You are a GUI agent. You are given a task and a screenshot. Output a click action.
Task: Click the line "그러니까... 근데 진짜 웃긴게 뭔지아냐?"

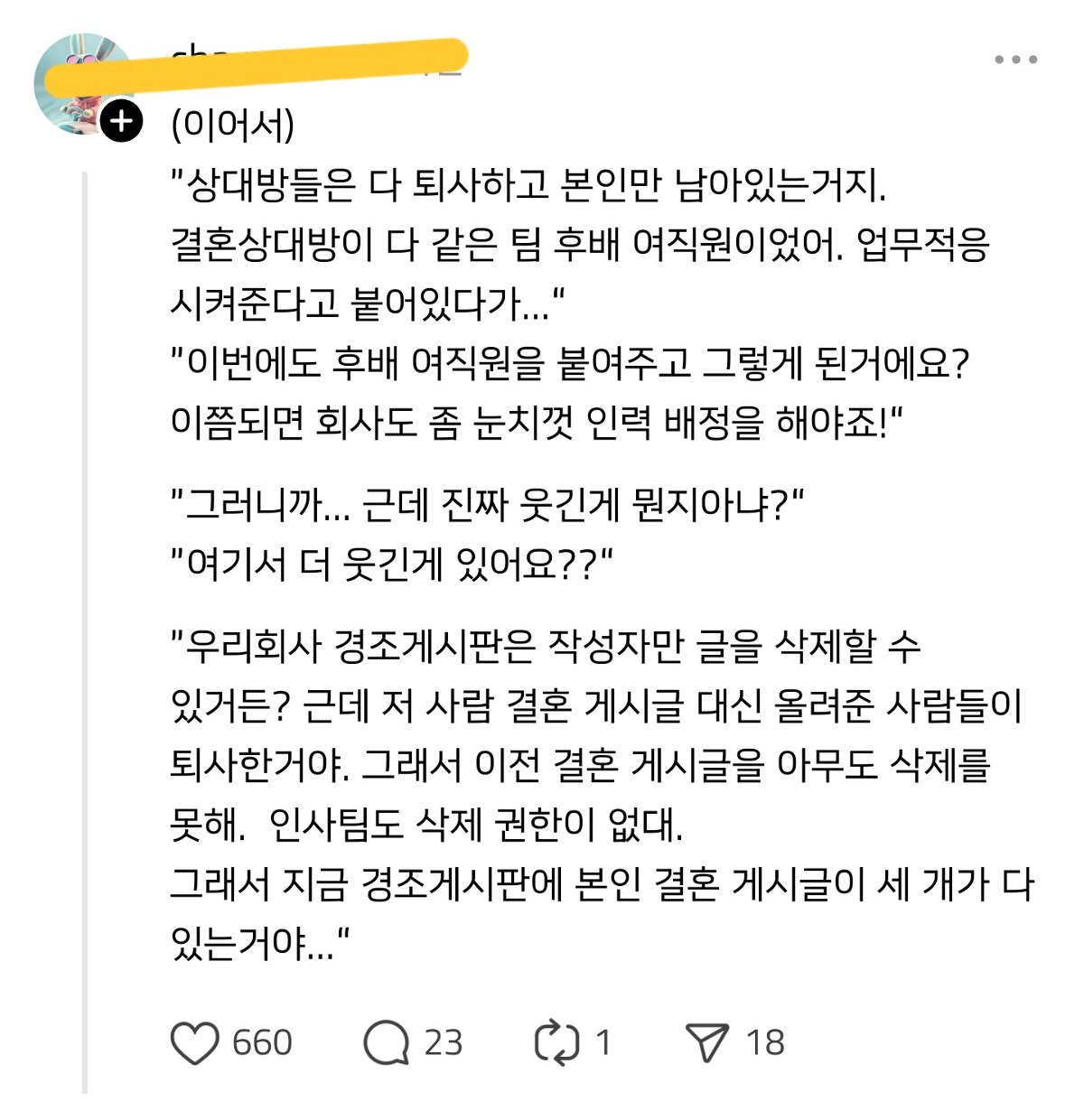[488, 504]
